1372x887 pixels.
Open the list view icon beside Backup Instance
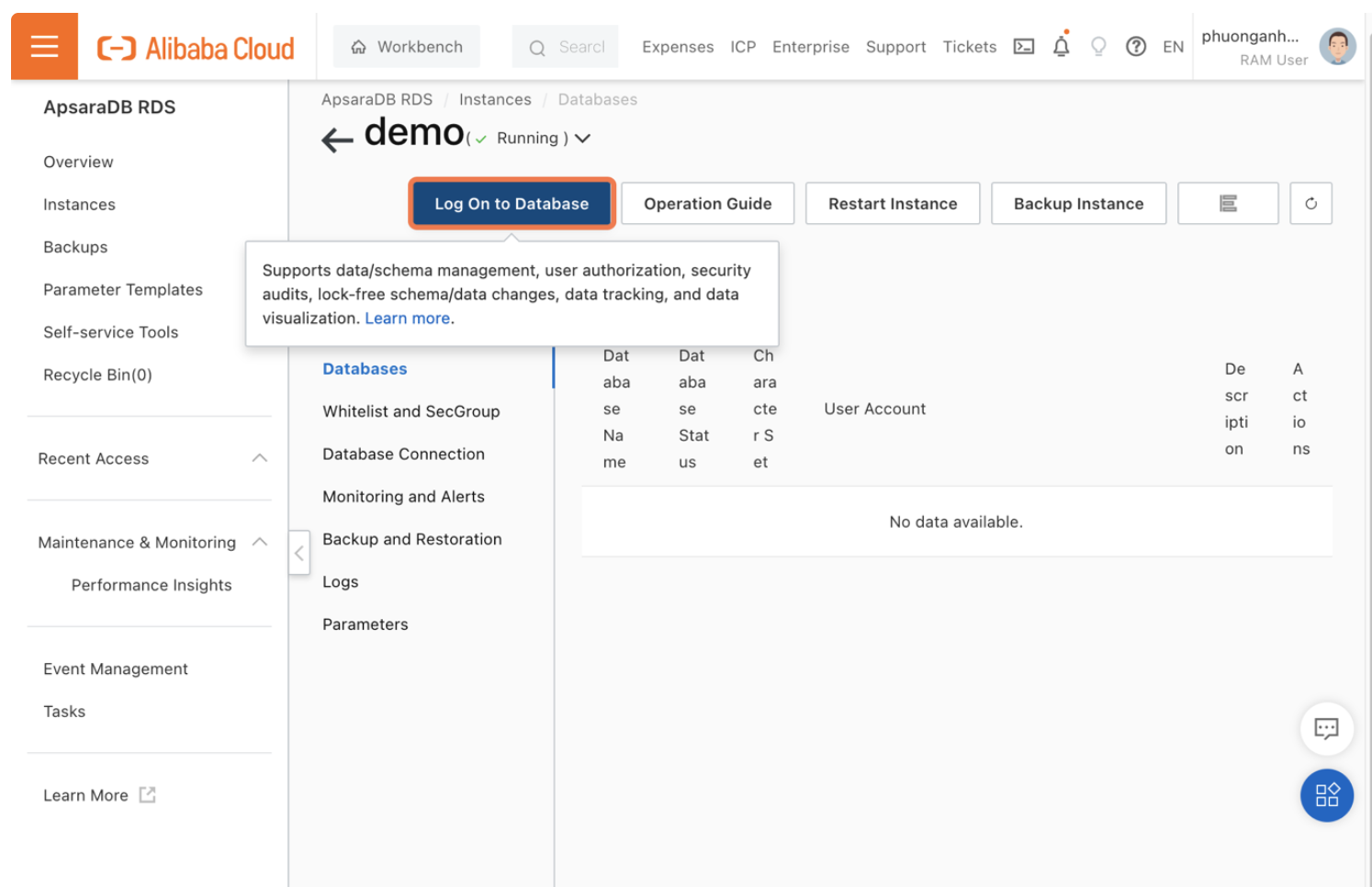pos(1228,203)
